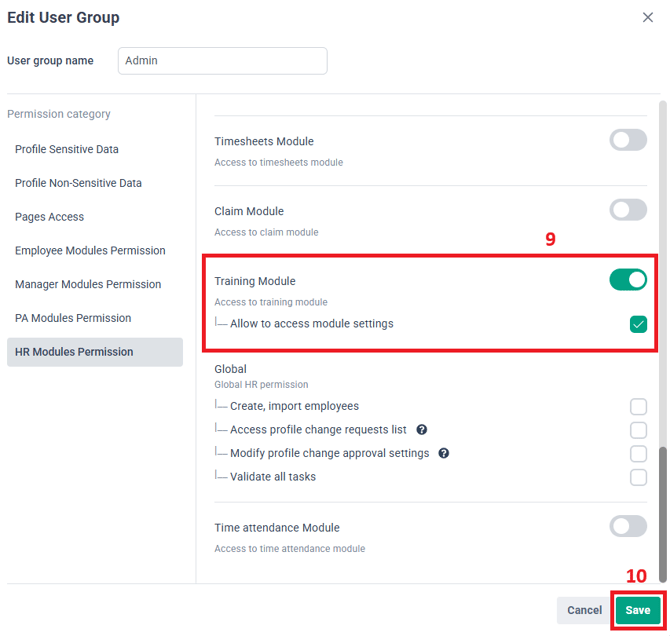The height and width of the screenshot is (636, 670).
Task: Check the Create, import employees box
Action: click(x=638, y=406)
